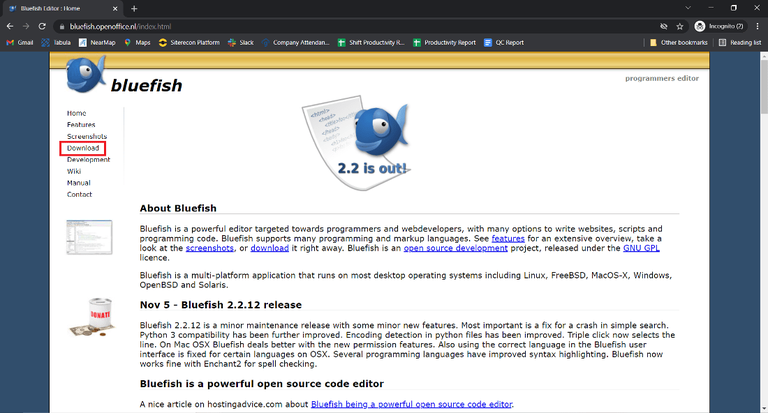Image resolution: width=768 pixels, height=413 pixels.
Task: Open the tab search chevron dropdown
Action: point(688,8)
